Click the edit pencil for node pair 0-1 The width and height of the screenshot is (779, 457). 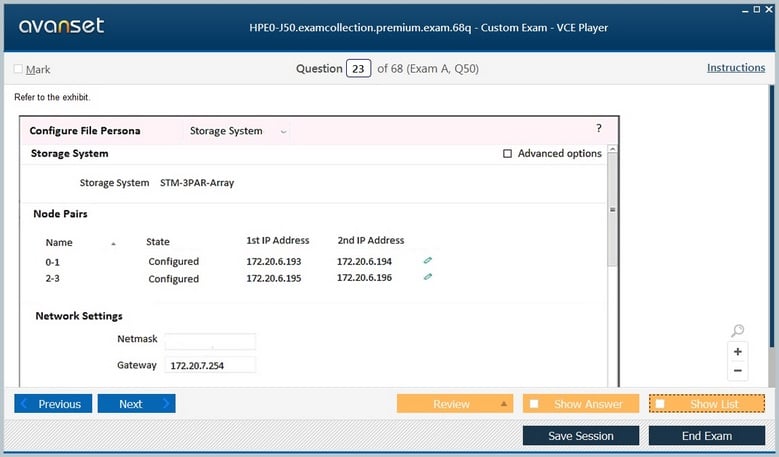(x=427, y=260)
